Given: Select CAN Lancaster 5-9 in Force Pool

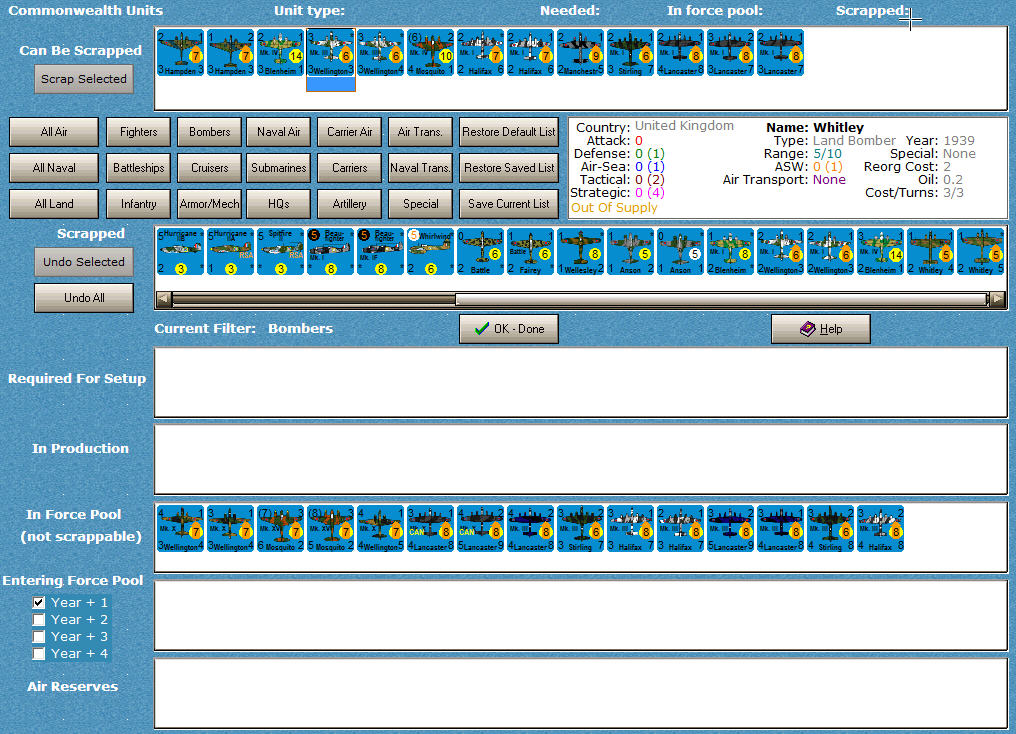Looking at the screenshot, I should 480,529.
